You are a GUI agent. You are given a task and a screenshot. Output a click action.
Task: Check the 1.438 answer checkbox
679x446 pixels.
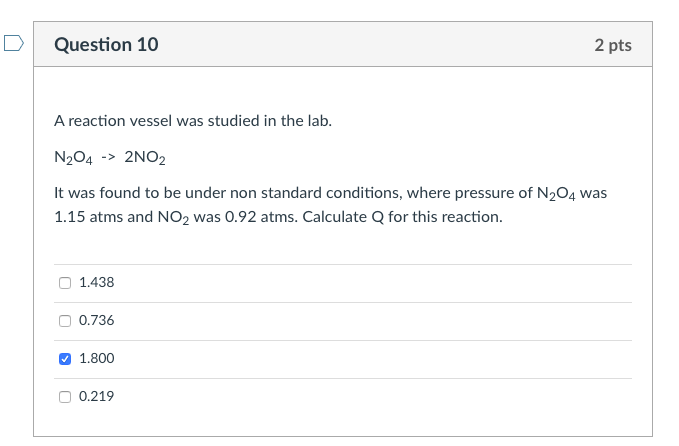(x=65, y=283)
